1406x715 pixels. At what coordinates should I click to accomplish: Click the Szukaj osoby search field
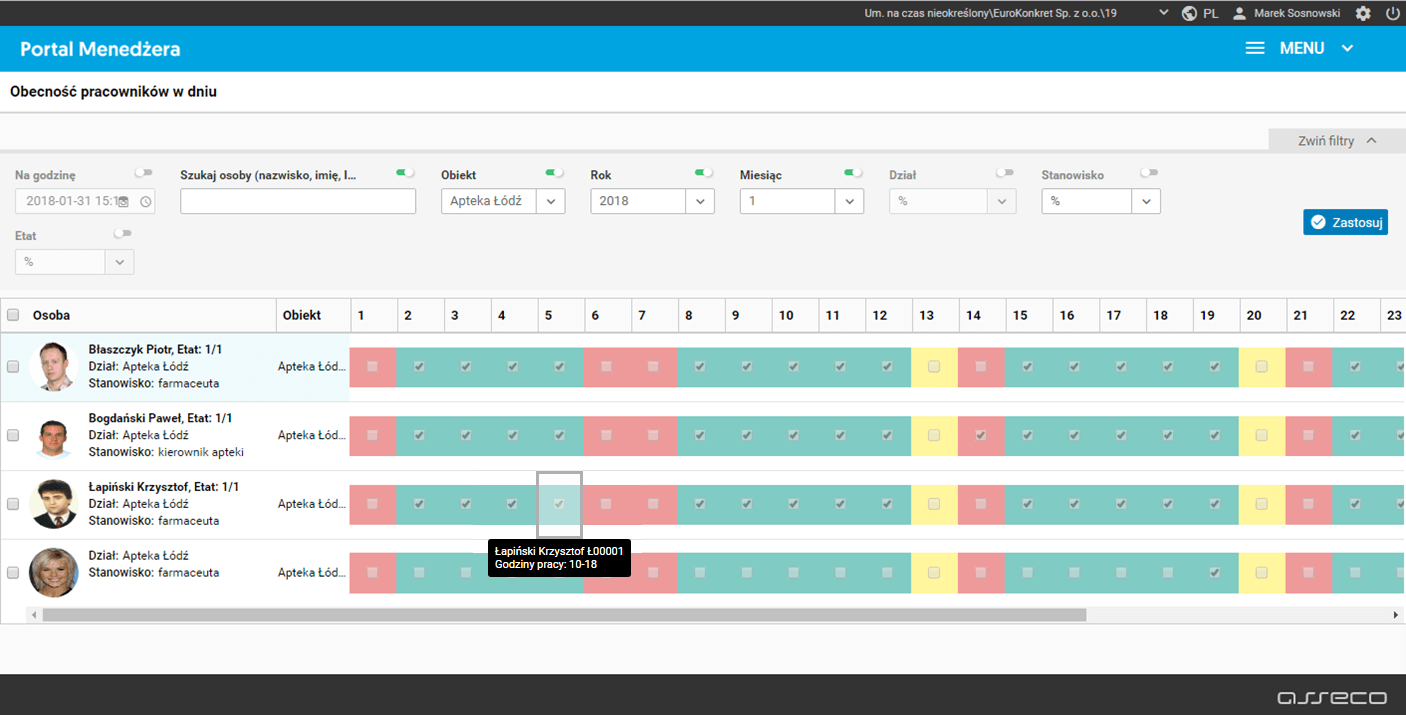(x=298, y=201)
